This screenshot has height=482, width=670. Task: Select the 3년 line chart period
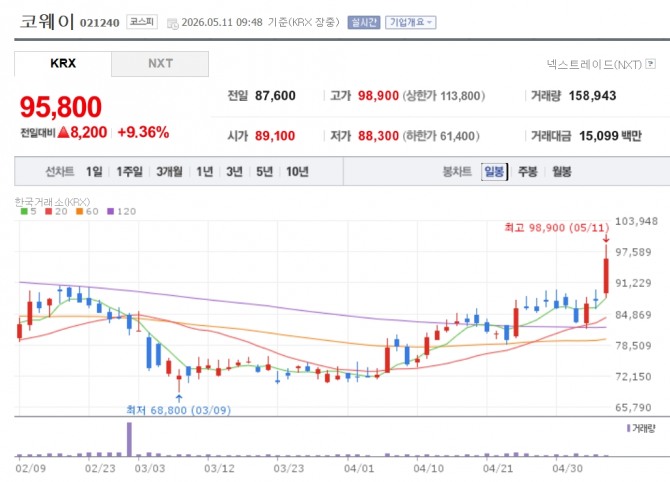235,172
